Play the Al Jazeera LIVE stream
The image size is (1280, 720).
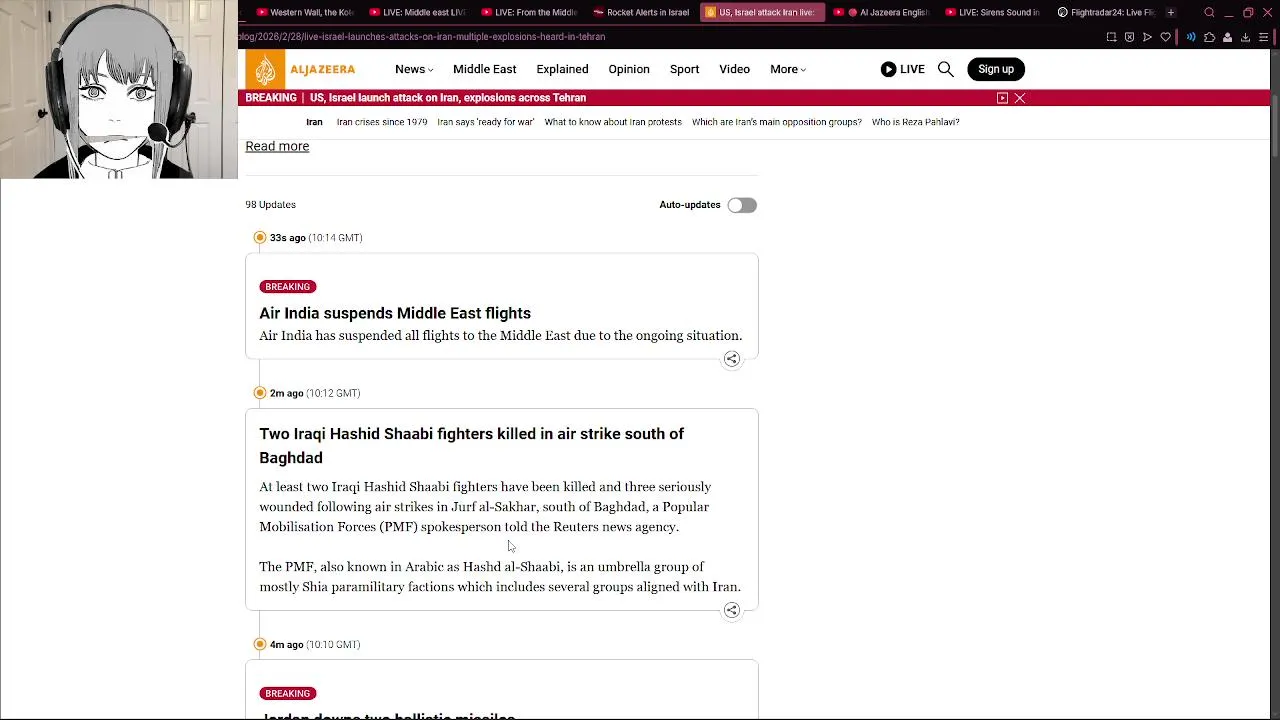(x=902, y=69)
